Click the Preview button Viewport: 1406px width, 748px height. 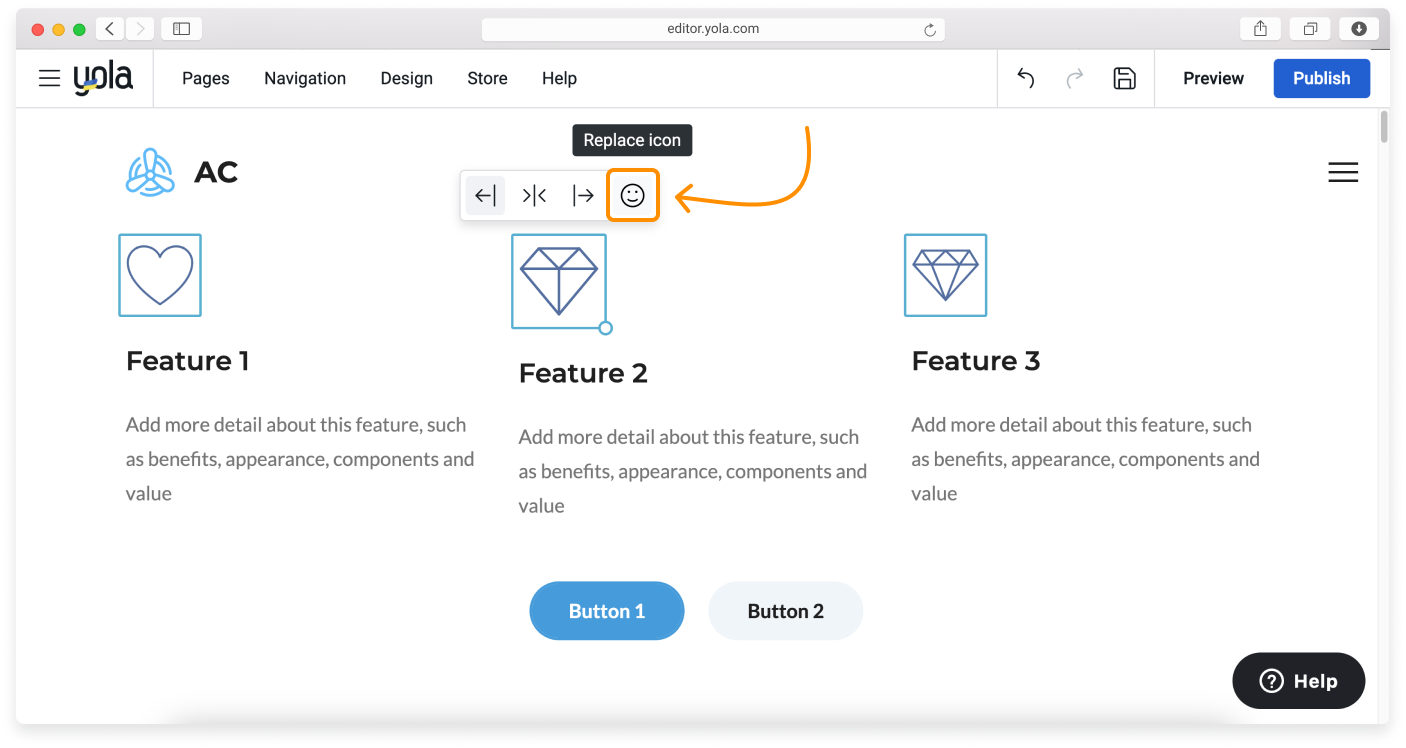pos(1213,78)
